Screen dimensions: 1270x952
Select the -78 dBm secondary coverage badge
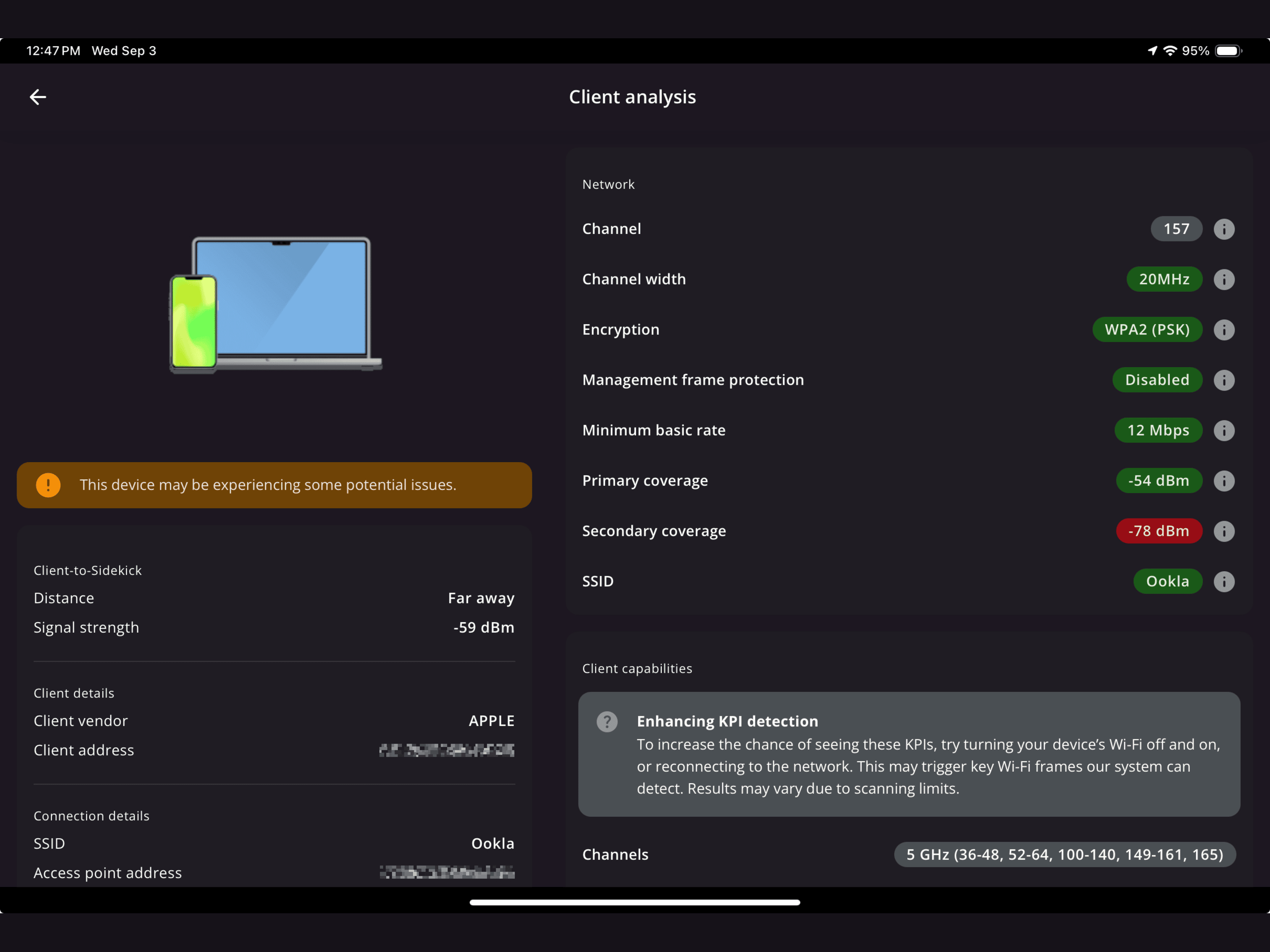(x=1159, y=531)
